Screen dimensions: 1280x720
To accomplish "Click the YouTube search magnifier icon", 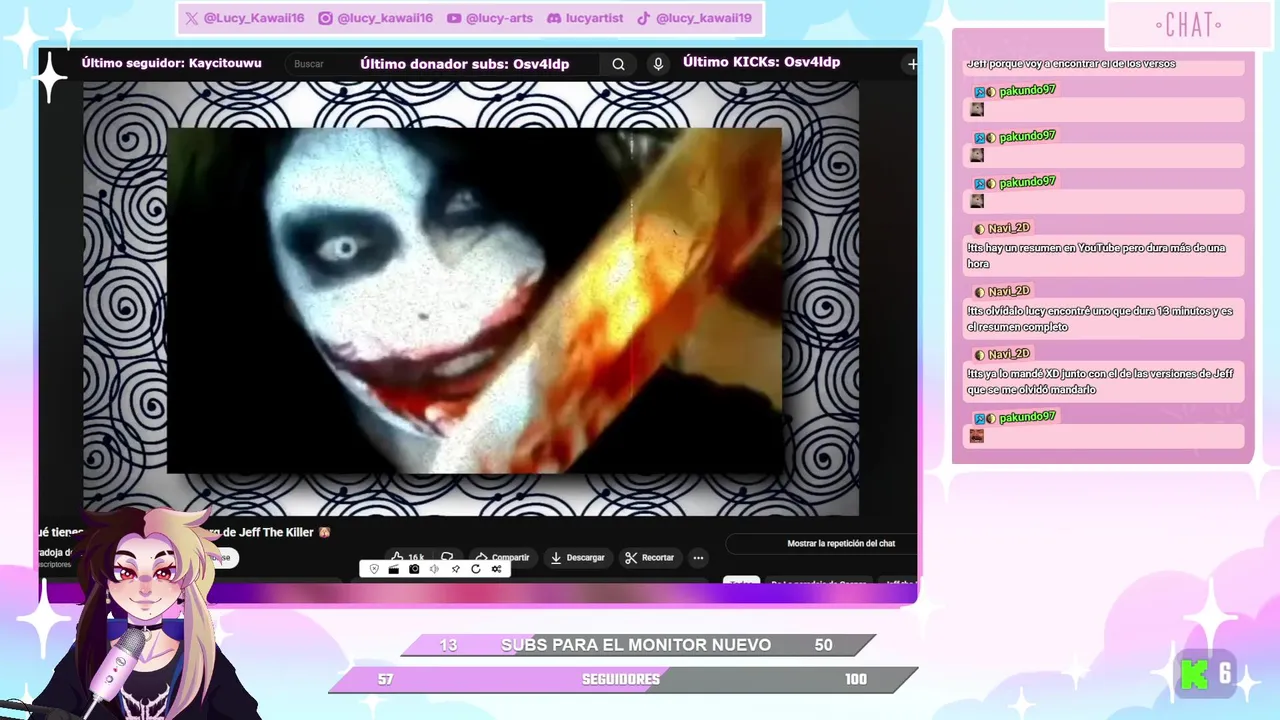I will tap(618, 64).
